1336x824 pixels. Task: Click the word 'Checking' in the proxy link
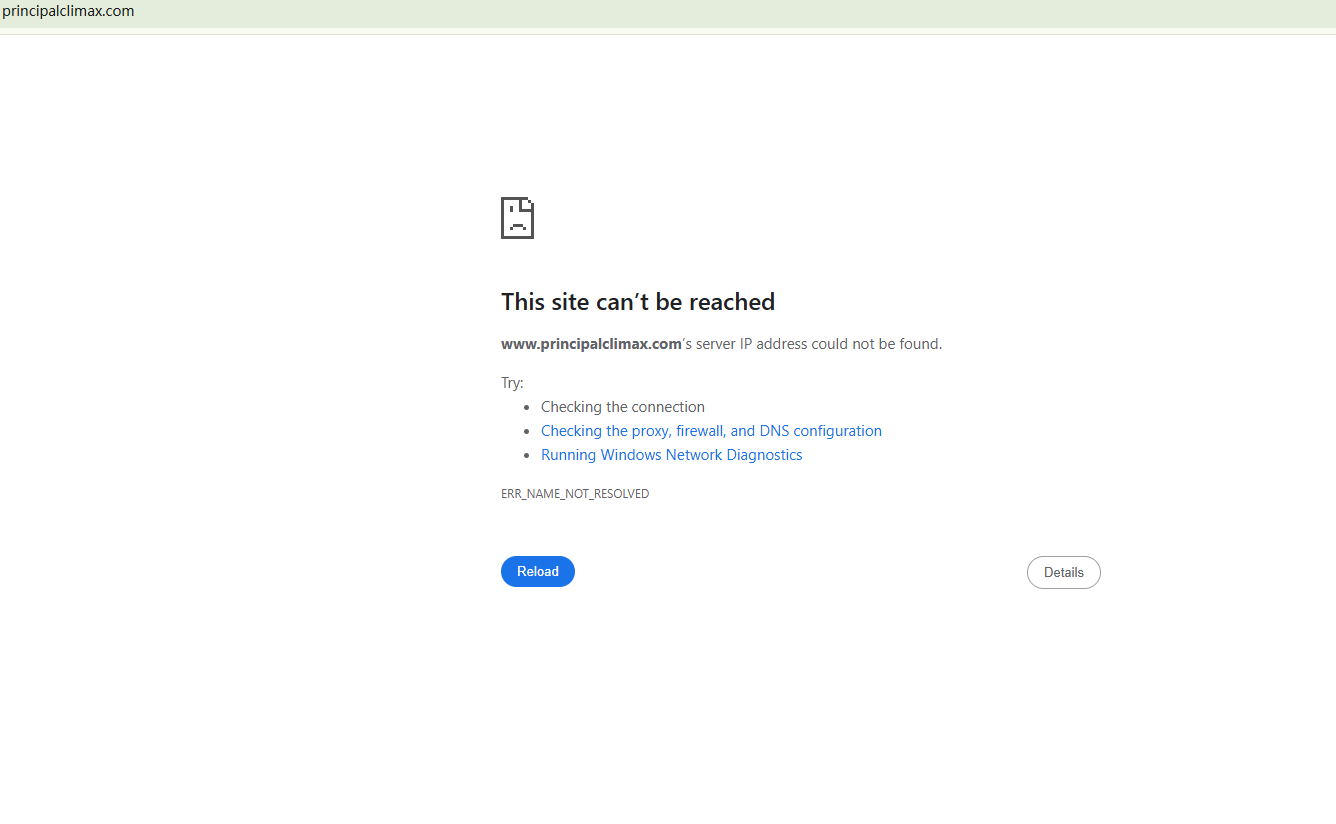coord(571,431)
